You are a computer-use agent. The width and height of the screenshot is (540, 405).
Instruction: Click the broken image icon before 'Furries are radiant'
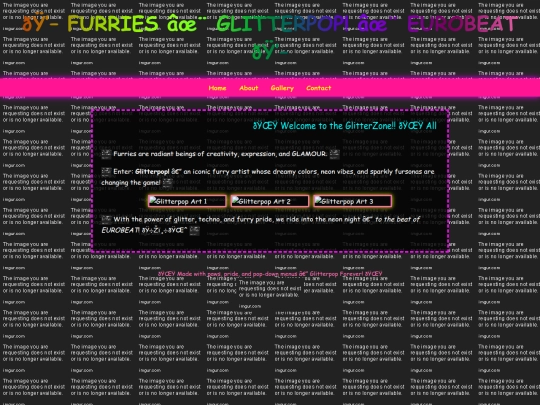click(106, 154)
